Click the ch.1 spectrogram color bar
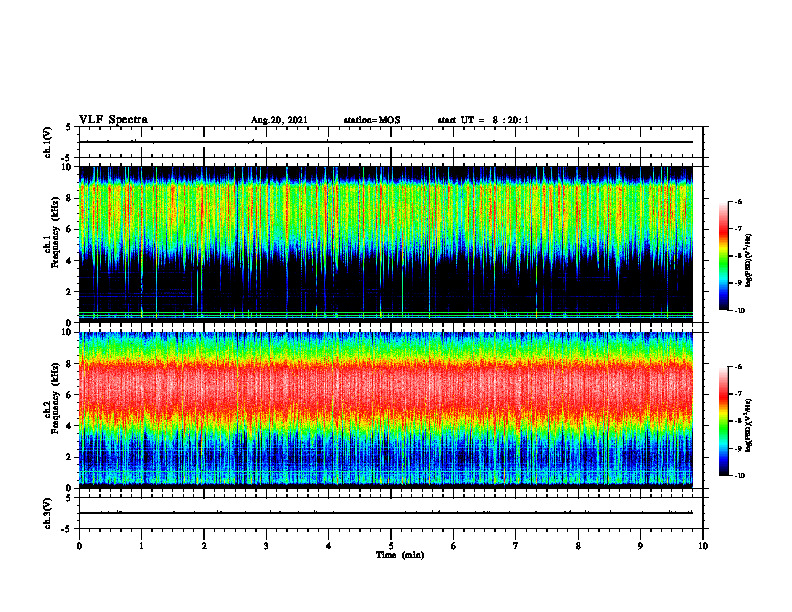 [724, 256]
